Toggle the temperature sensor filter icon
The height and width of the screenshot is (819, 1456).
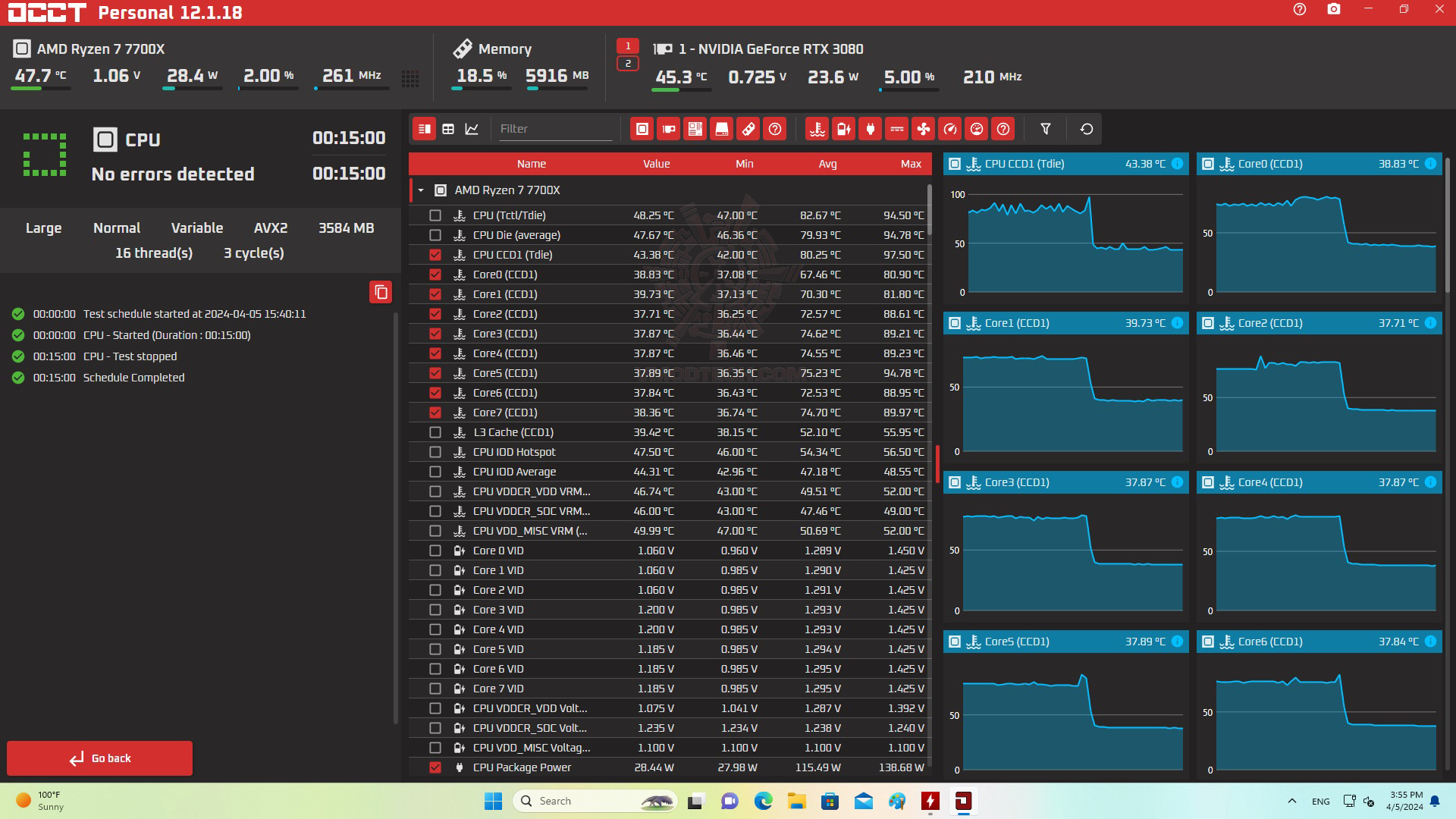817,129
